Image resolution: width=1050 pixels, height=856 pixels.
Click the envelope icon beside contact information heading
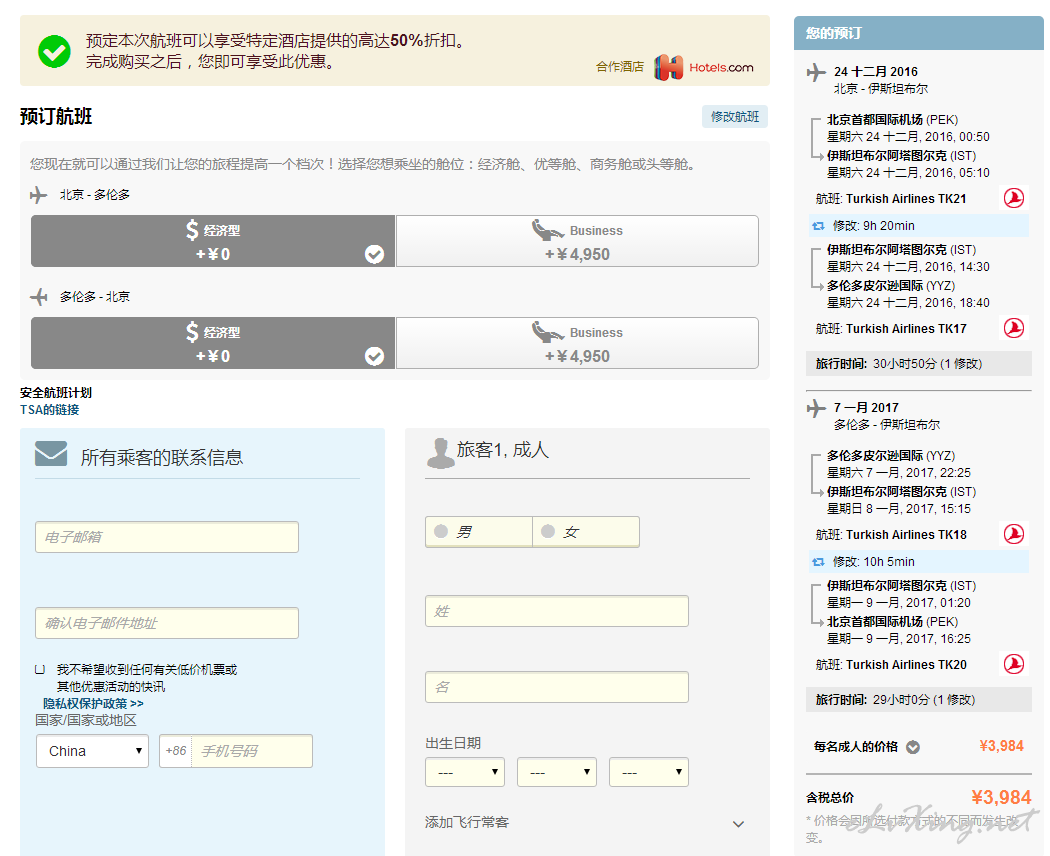(51, 453)
